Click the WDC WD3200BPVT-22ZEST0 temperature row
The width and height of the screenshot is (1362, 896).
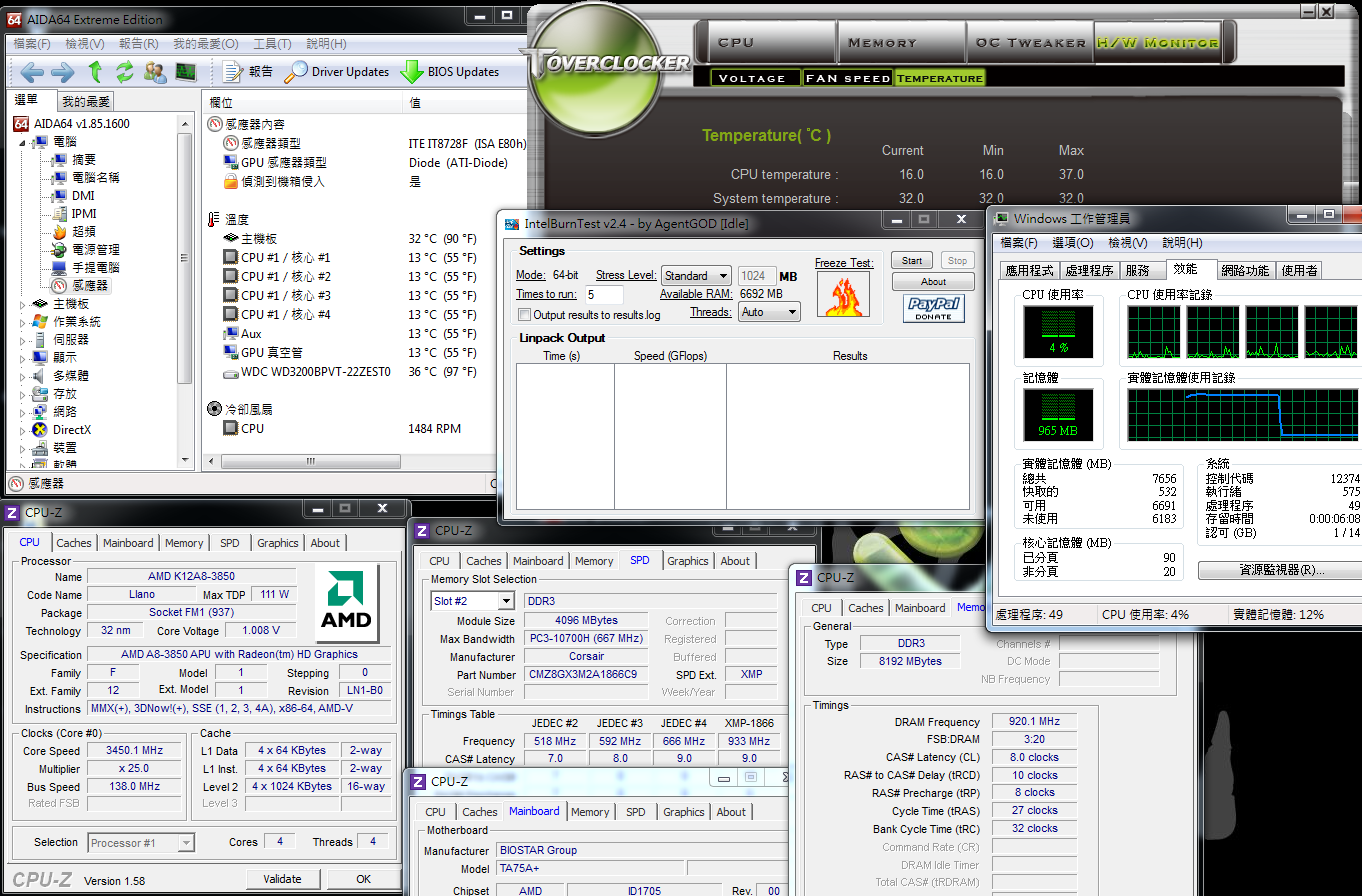tap(350, 372)
